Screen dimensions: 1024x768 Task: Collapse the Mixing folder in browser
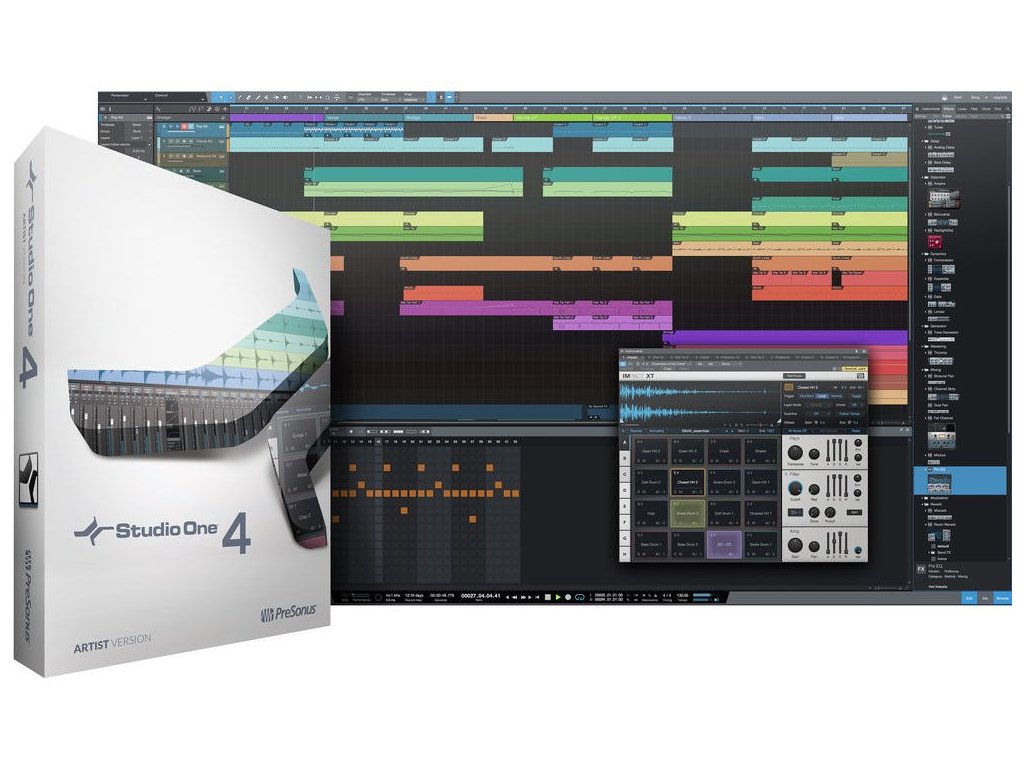coord(923,370)
